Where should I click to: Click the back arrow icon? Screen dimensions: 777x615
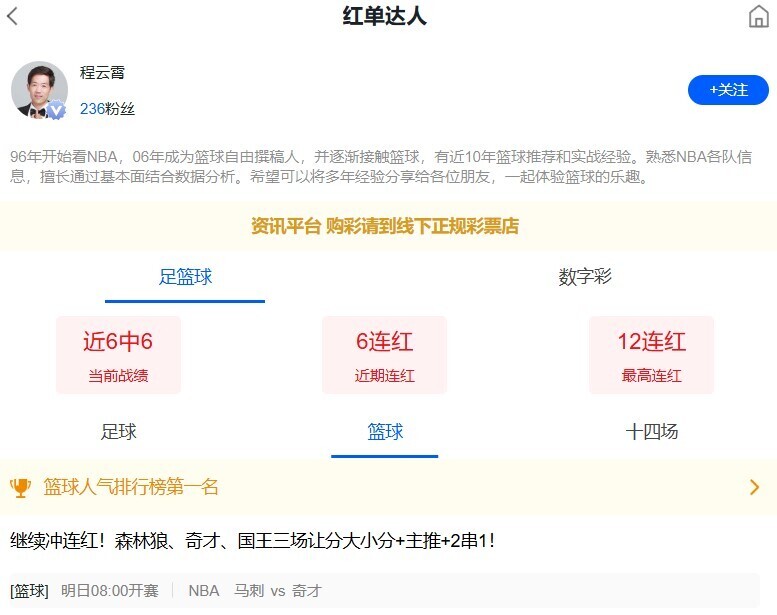(13, 16)
